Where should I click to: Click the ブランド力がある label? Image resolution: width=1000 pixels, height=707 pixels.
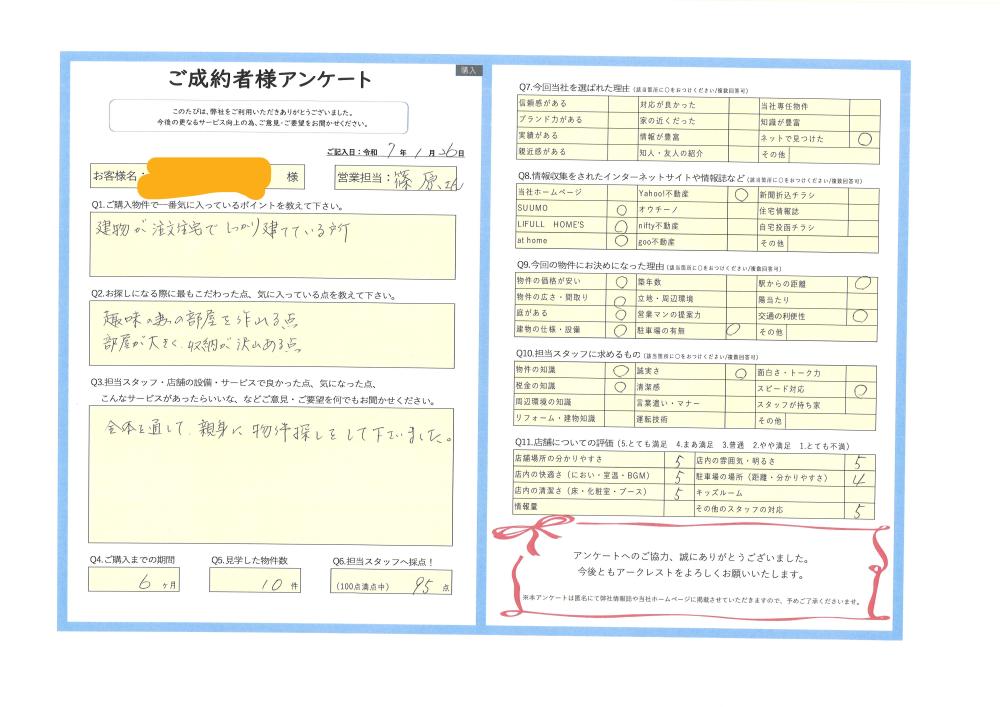(550, 119)
